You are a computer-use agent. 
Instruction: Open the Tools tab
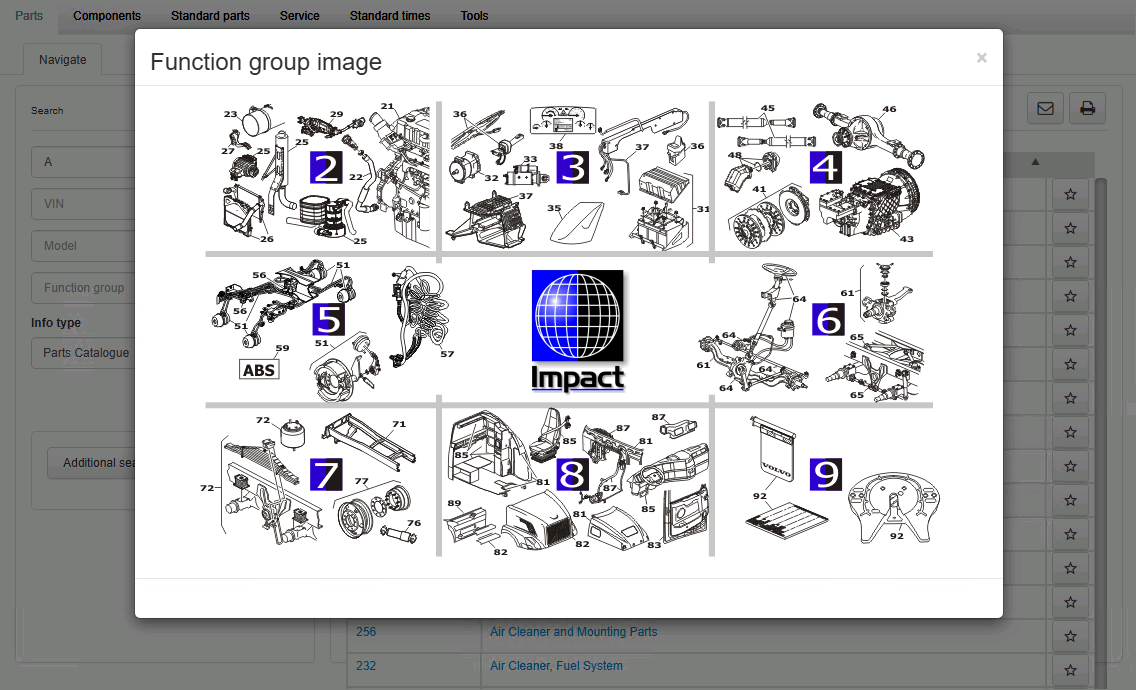(475, 16)
